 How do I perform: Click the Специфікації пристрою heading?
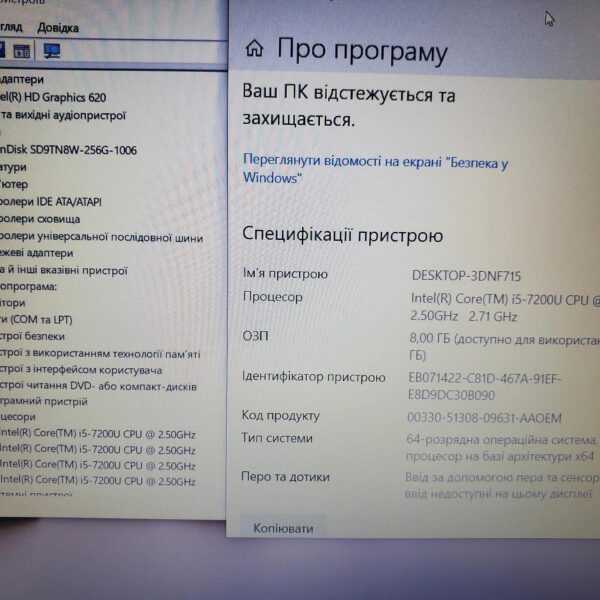point(342,234)
